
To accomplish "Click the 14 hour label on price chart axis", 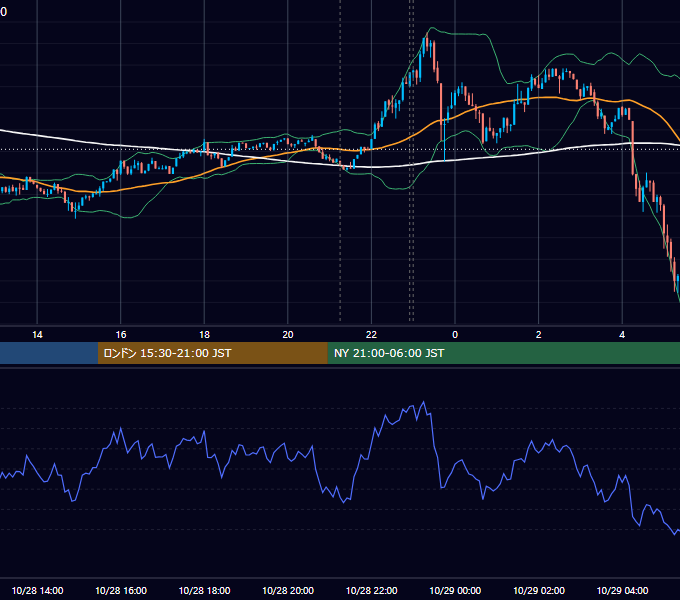I will [x=37, y=335].
